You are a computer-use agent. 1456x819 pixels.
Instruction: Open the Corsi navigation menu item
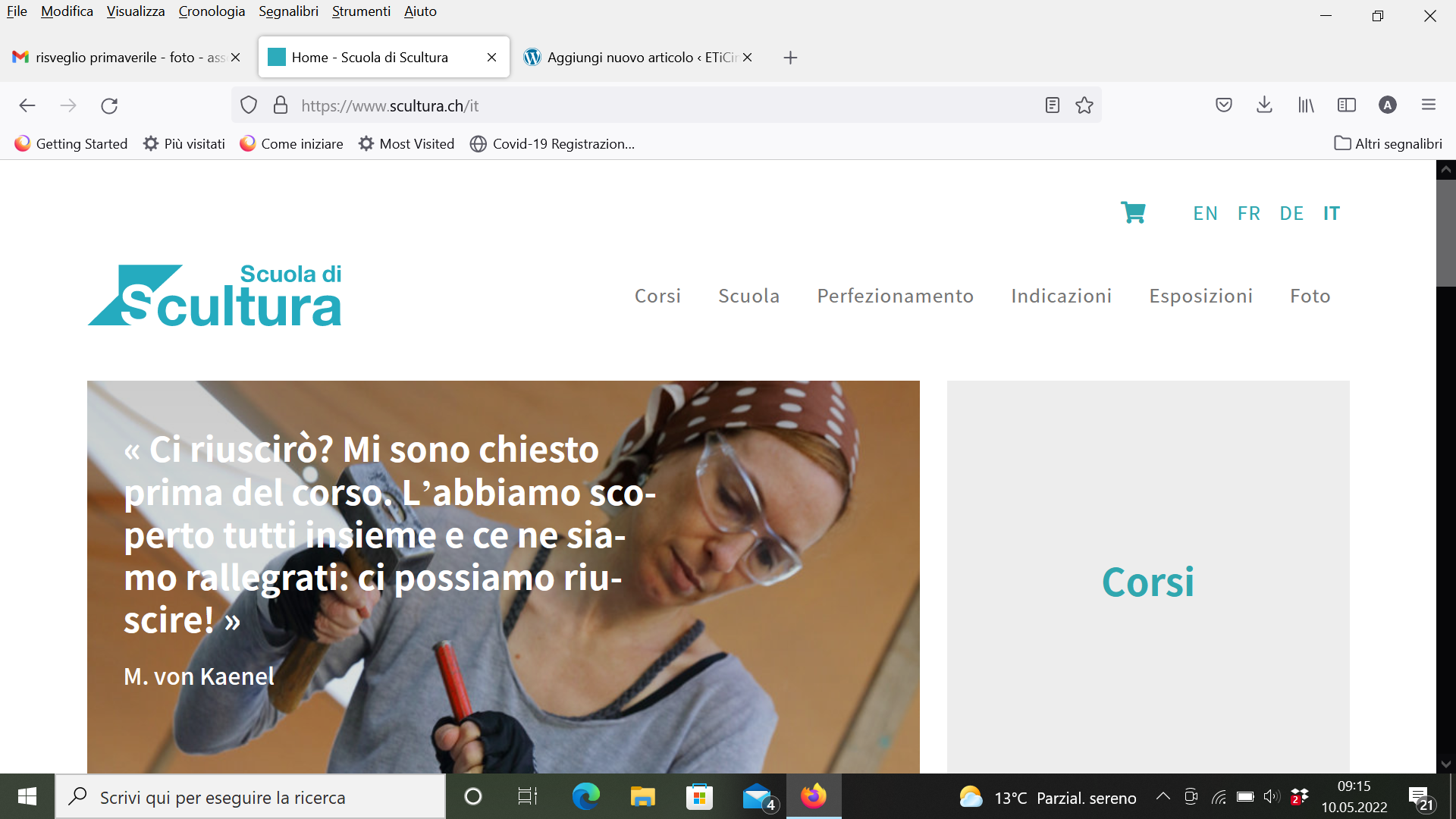[657, 296]
